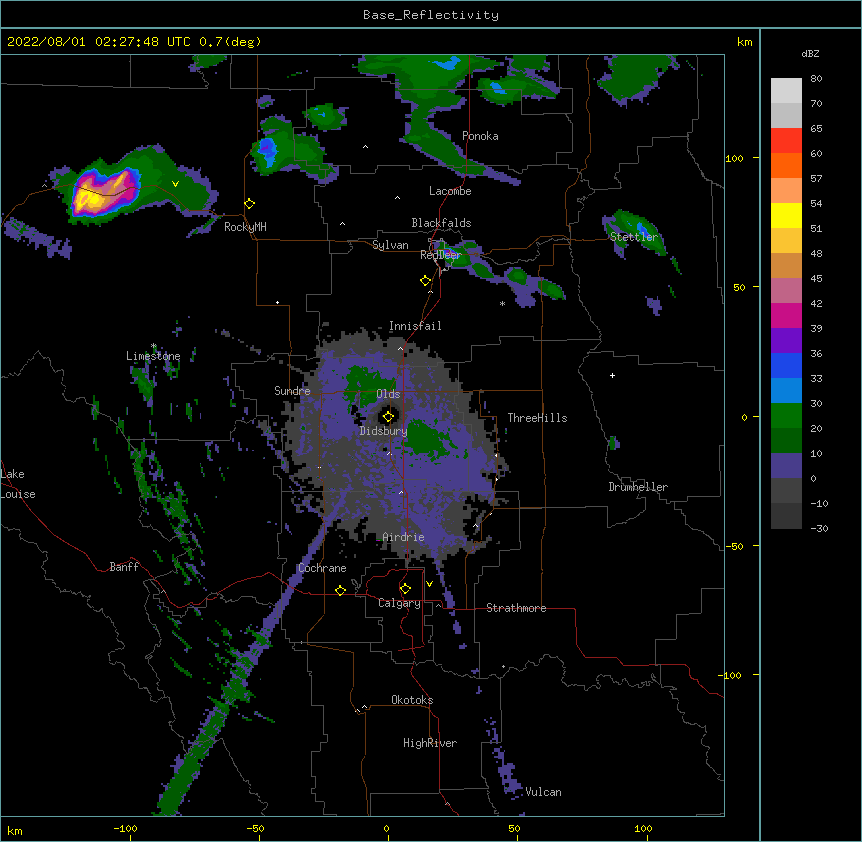Click the Airdrie city label
862x842 pixels.
click(x=404, y=537)
